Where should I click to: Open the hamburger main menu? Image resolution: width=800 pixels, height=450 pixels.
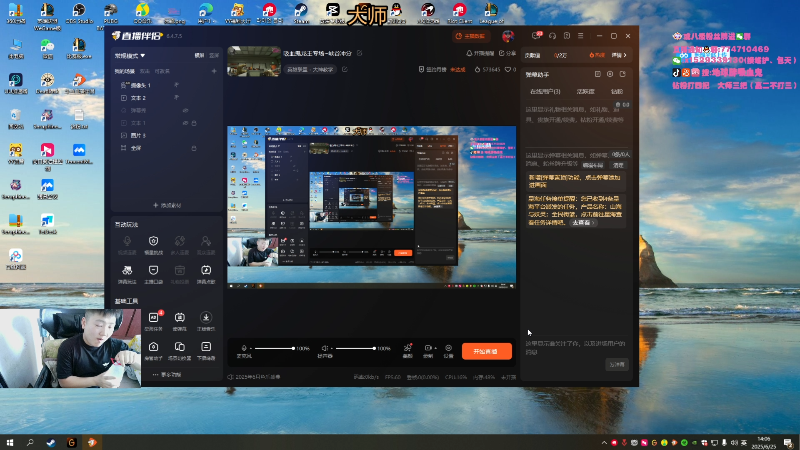pos(581,36)
